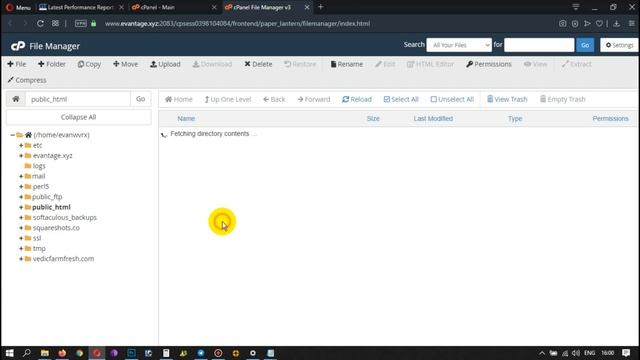Open the Opera Menu
Viewport: 640px width, 360px height.
tap(18, 7)
